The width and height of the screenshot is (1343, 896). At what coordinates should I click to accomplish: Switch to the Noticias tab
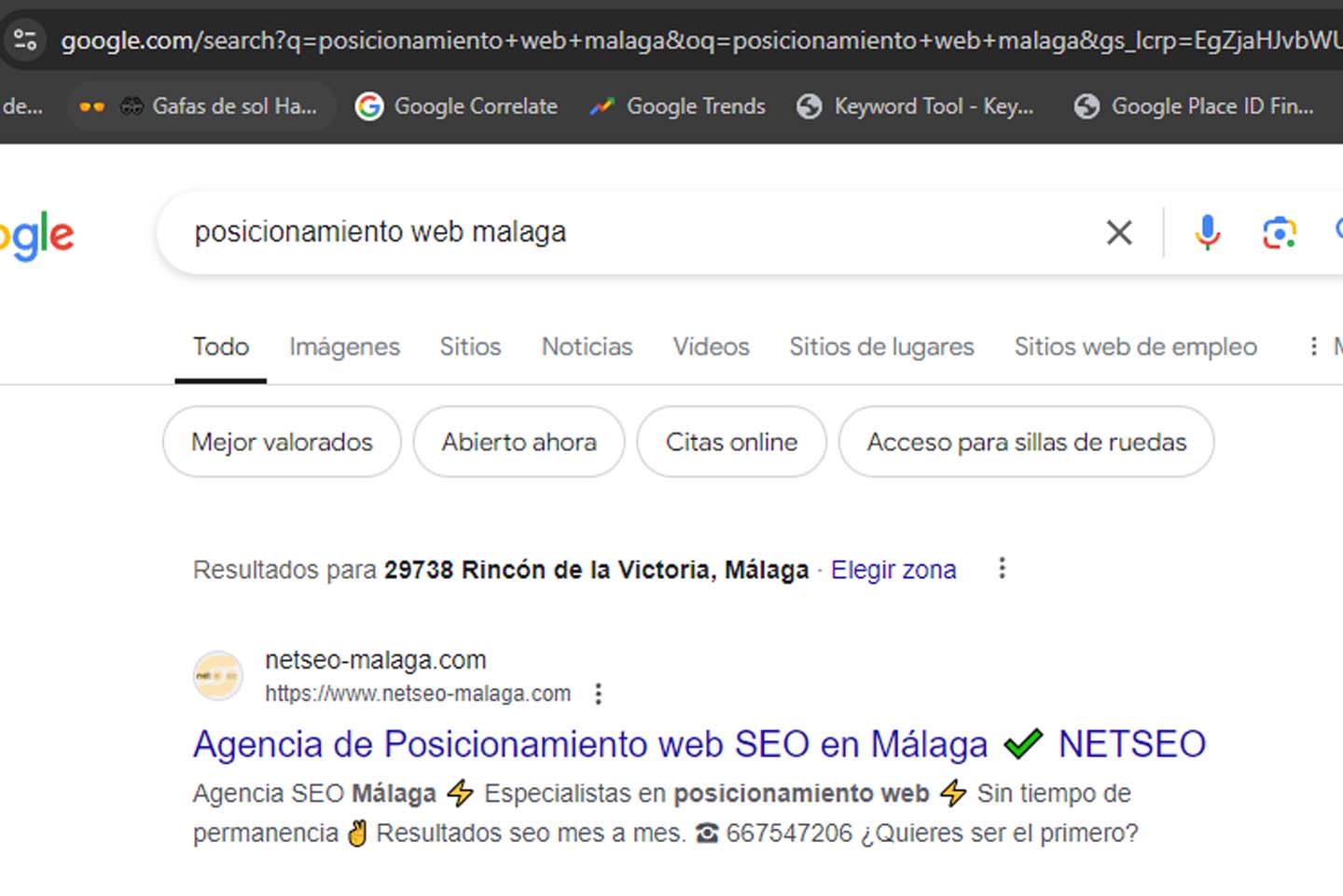click(587, 347)
